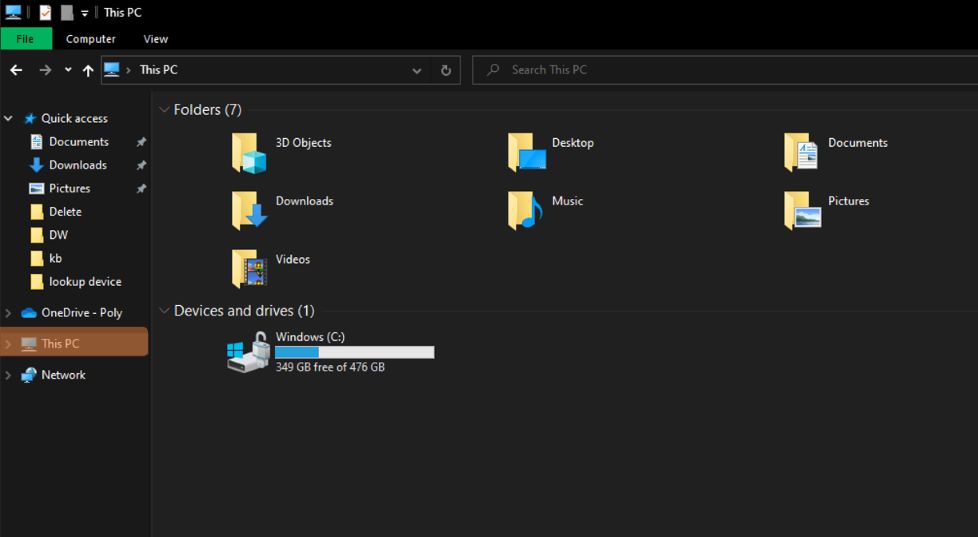
Task: Open the Delete folder in sidebar
Action: pos(65,212)
